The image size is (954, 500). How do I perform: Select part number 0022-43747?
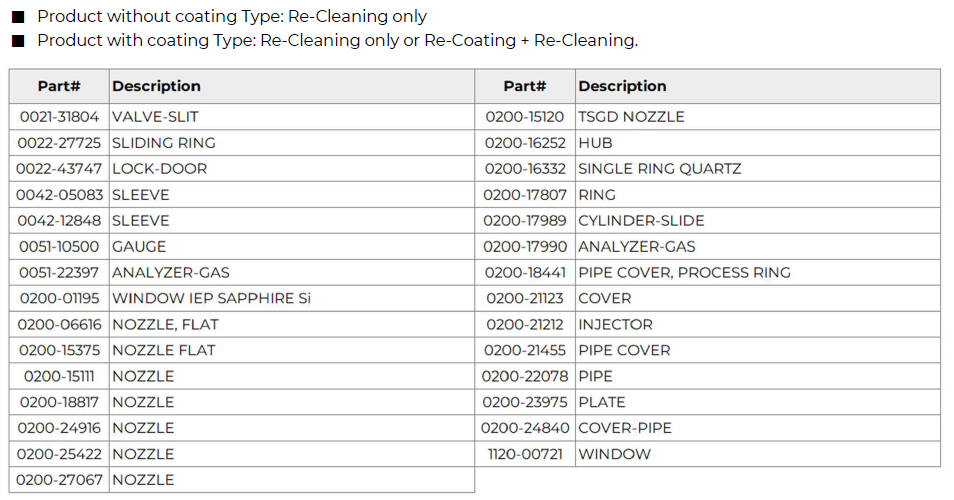(59, 168)
